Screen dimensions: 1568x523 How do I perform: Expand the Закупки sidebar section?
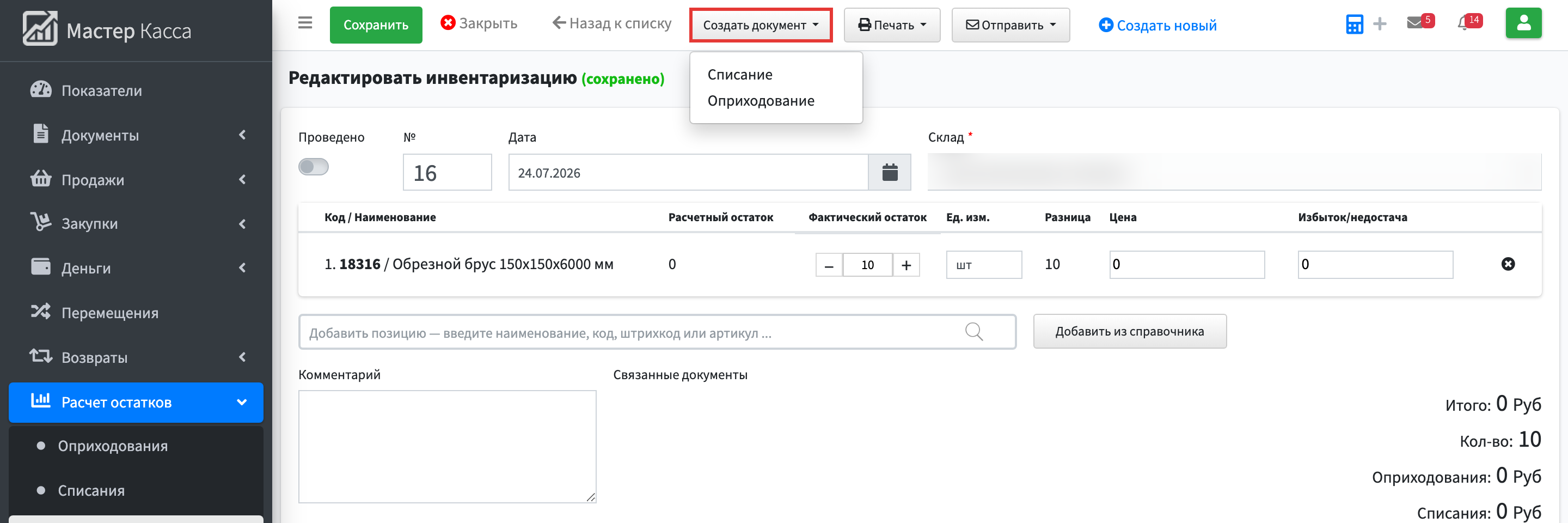coord(136,223)
